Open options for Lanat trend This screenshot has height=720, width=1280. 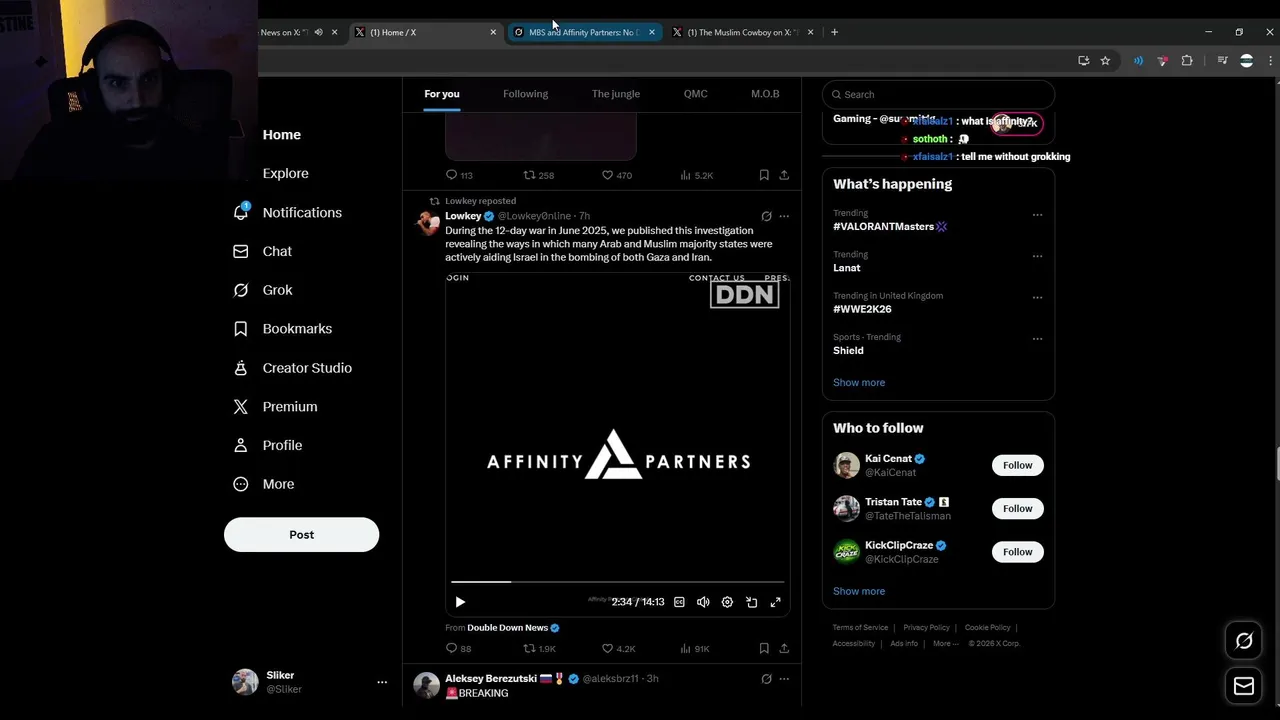point(1037,256)
